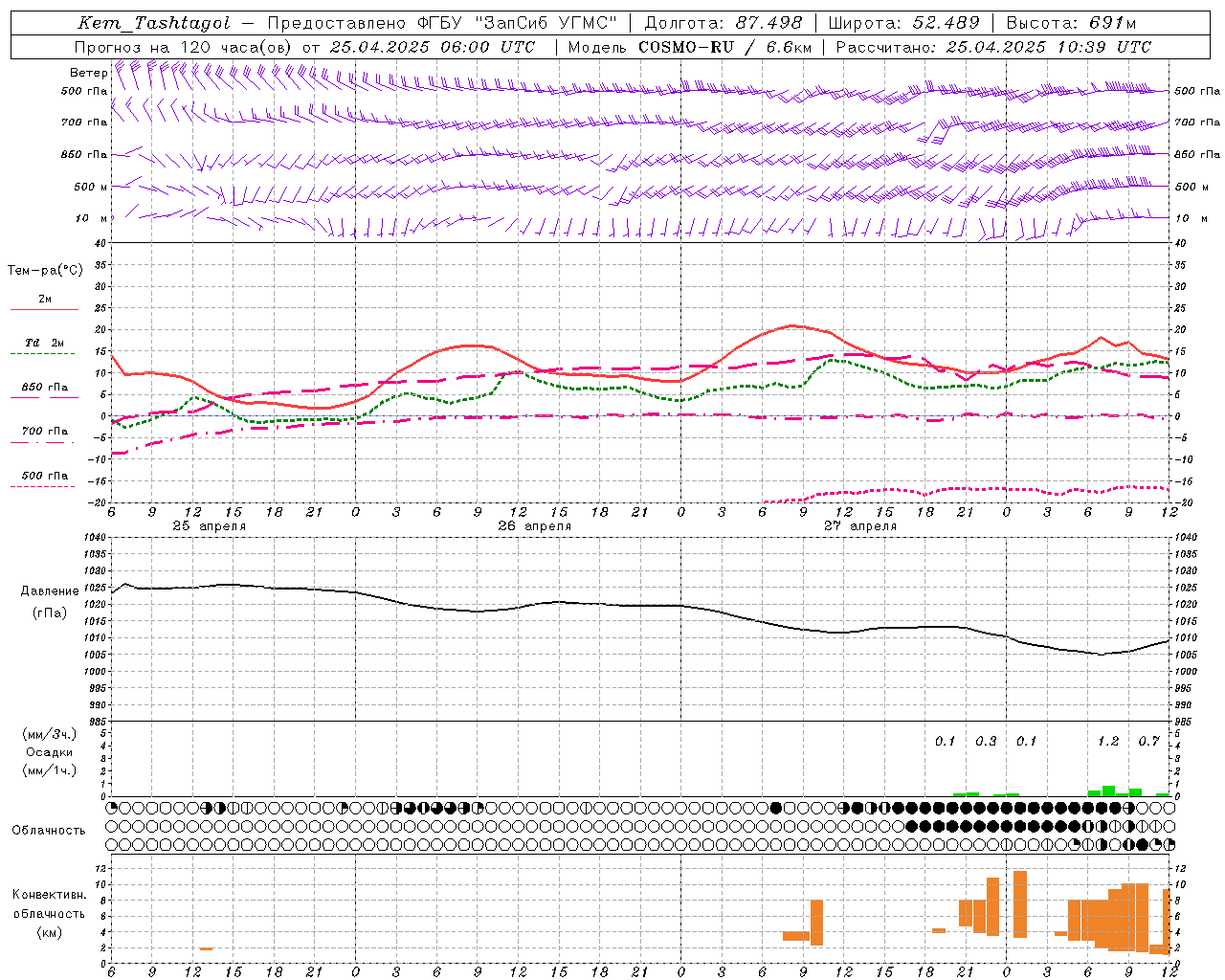Viewport: 1225px width, 980px height.
Task: Select the 'Широта: 52.489' header value
Action: coord(904,24)
